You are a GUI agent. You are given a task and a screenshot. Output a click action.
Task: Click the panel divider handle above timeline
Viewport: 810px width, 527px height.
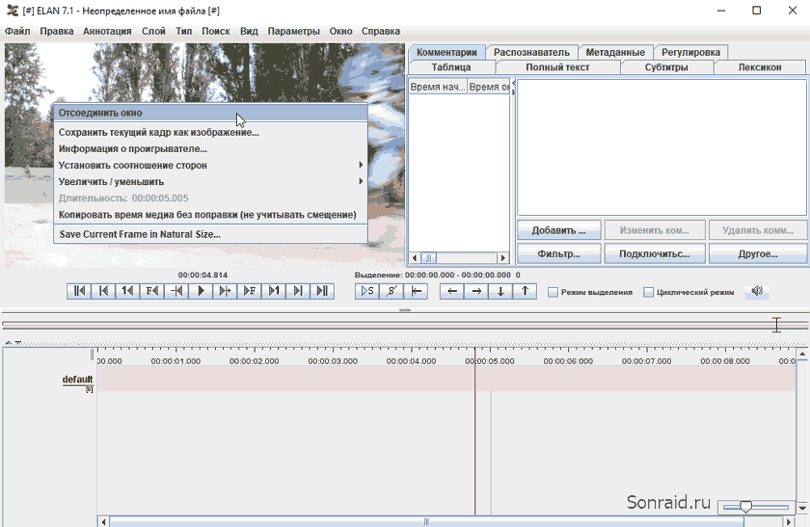(405, 310)
